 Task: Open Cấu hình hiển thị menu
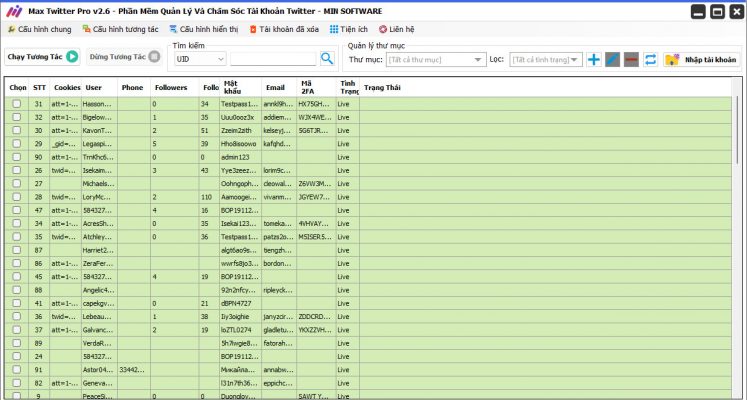coord(203,29)
